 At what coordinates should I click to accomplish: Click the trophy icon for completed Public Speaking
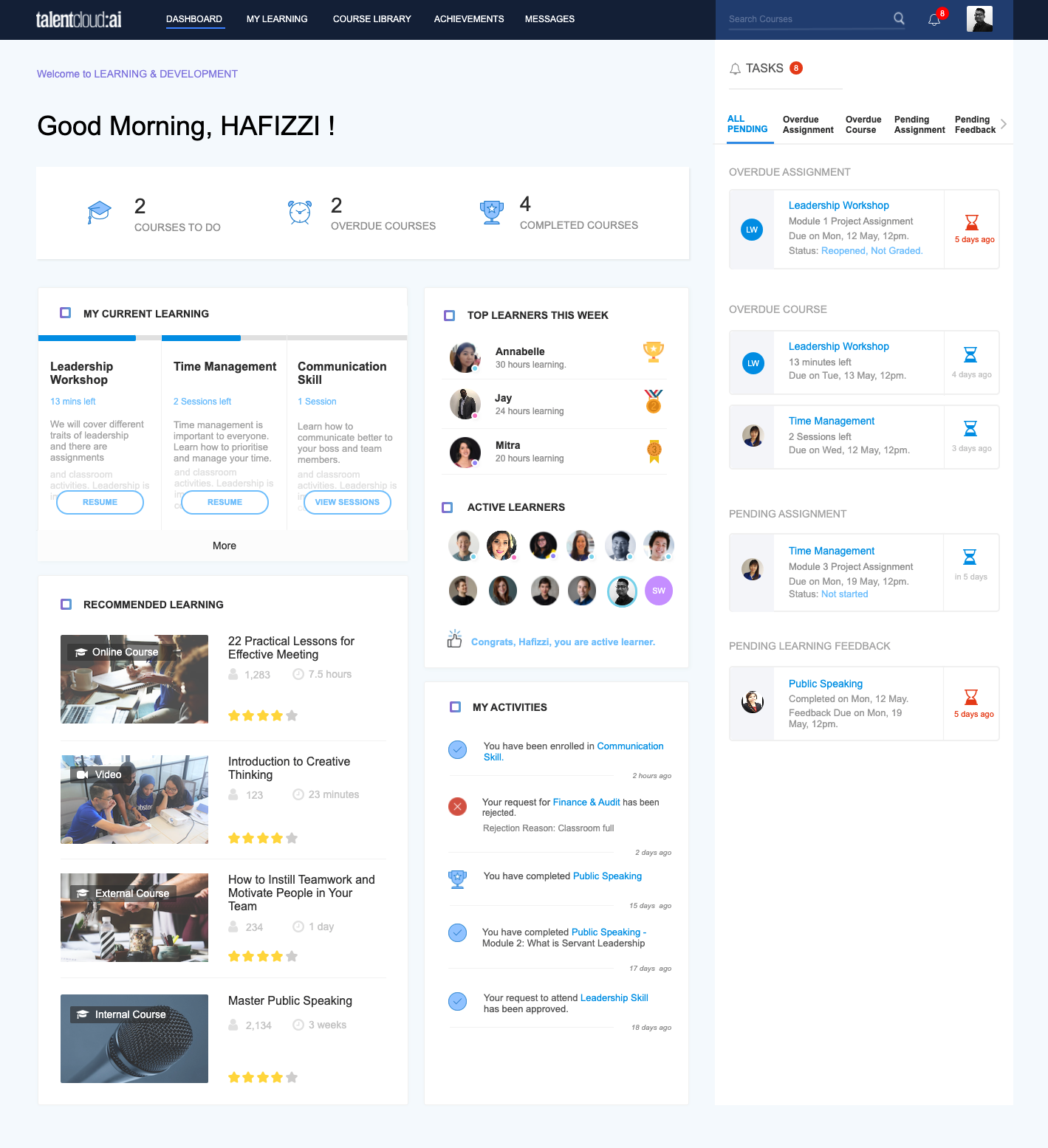[458, 879]
